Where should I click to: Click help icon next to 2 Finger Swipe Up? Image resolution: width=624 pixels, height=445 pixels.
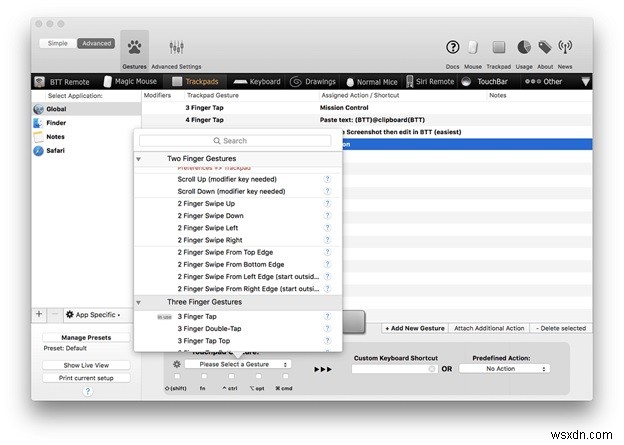pos(327,203)
